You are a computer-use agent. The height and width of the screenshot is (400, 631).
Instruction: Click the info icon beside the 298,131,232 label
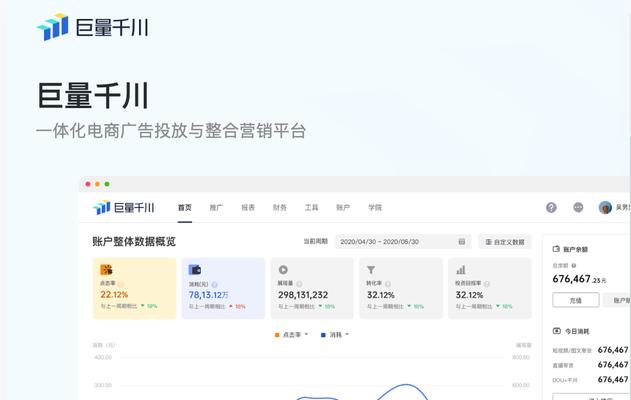click(x=299, y=284)
